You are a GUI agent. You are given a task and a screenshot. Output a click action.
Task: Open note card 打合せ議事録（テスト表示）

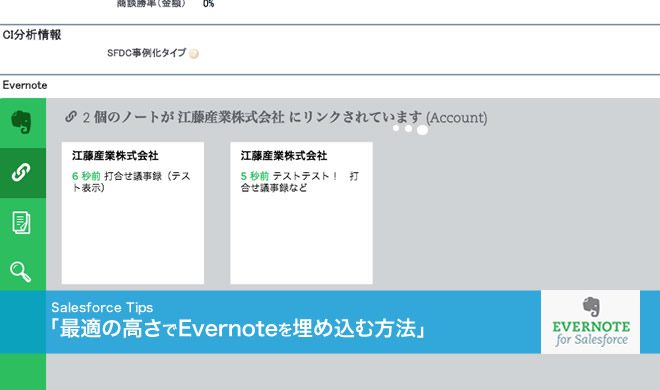pyautogui.click(x=133, y=213)
